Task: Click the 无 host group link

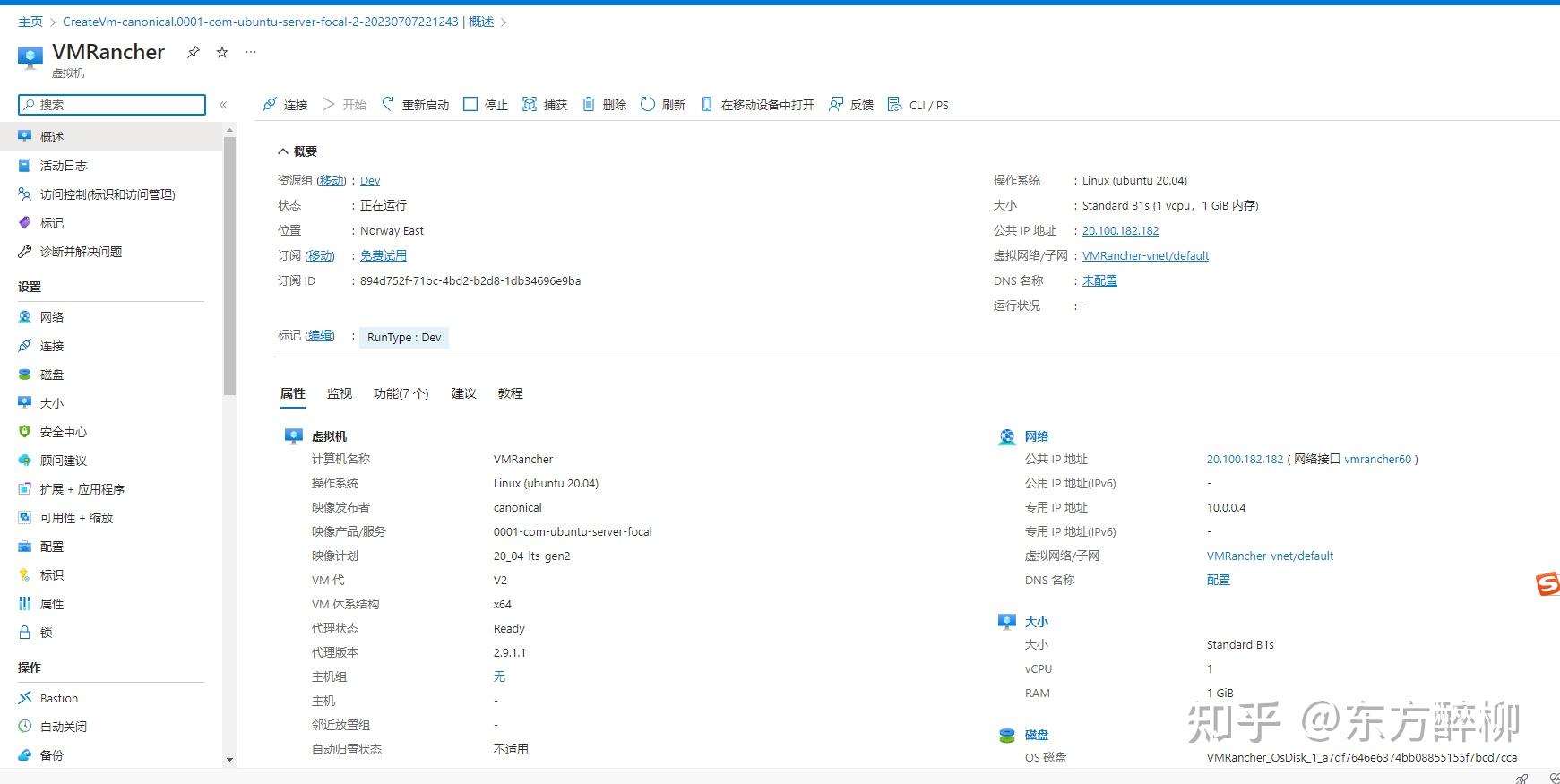Action: coord(499,677)
